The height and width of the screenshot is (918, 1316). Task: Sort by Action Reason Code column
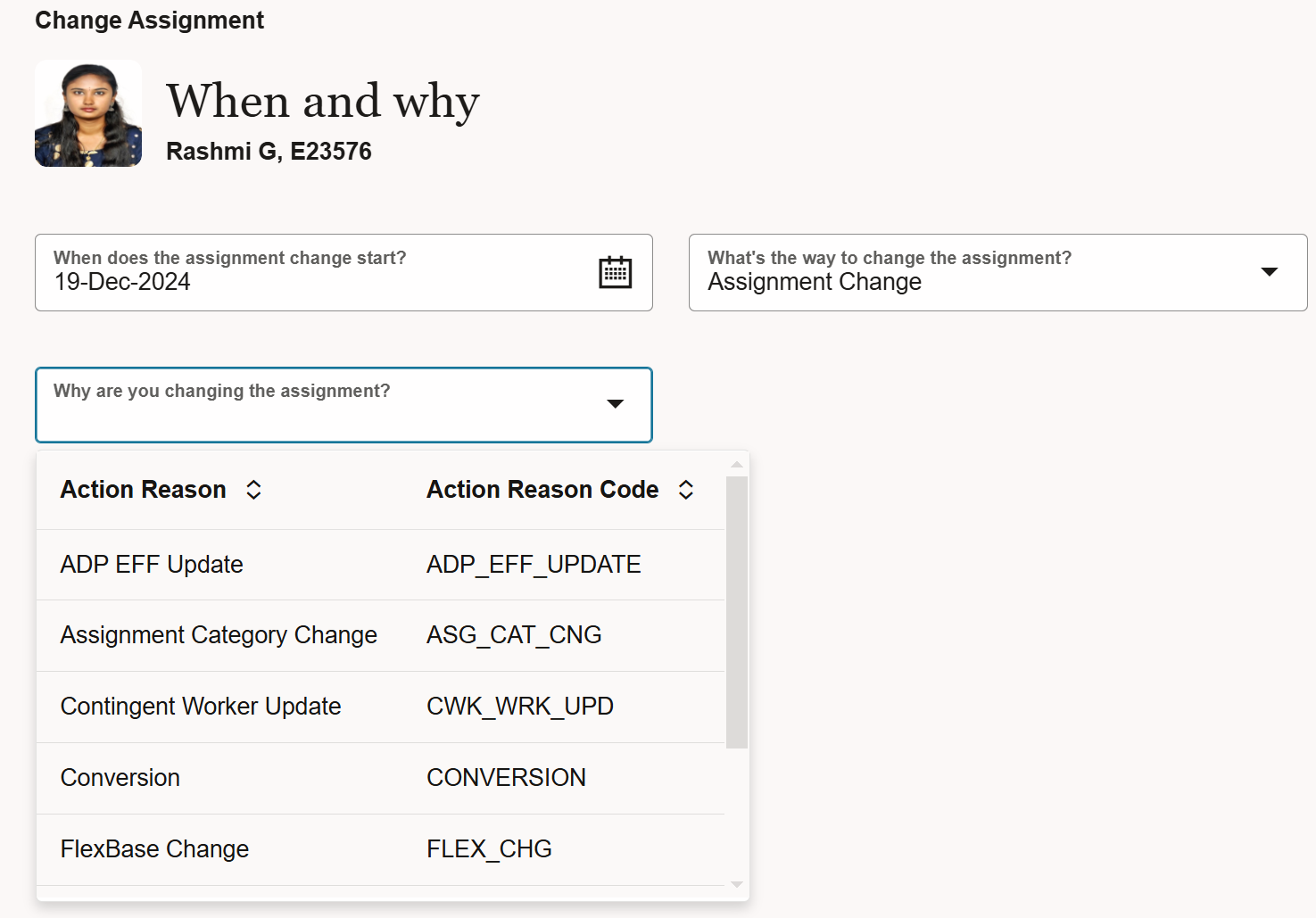685,490
